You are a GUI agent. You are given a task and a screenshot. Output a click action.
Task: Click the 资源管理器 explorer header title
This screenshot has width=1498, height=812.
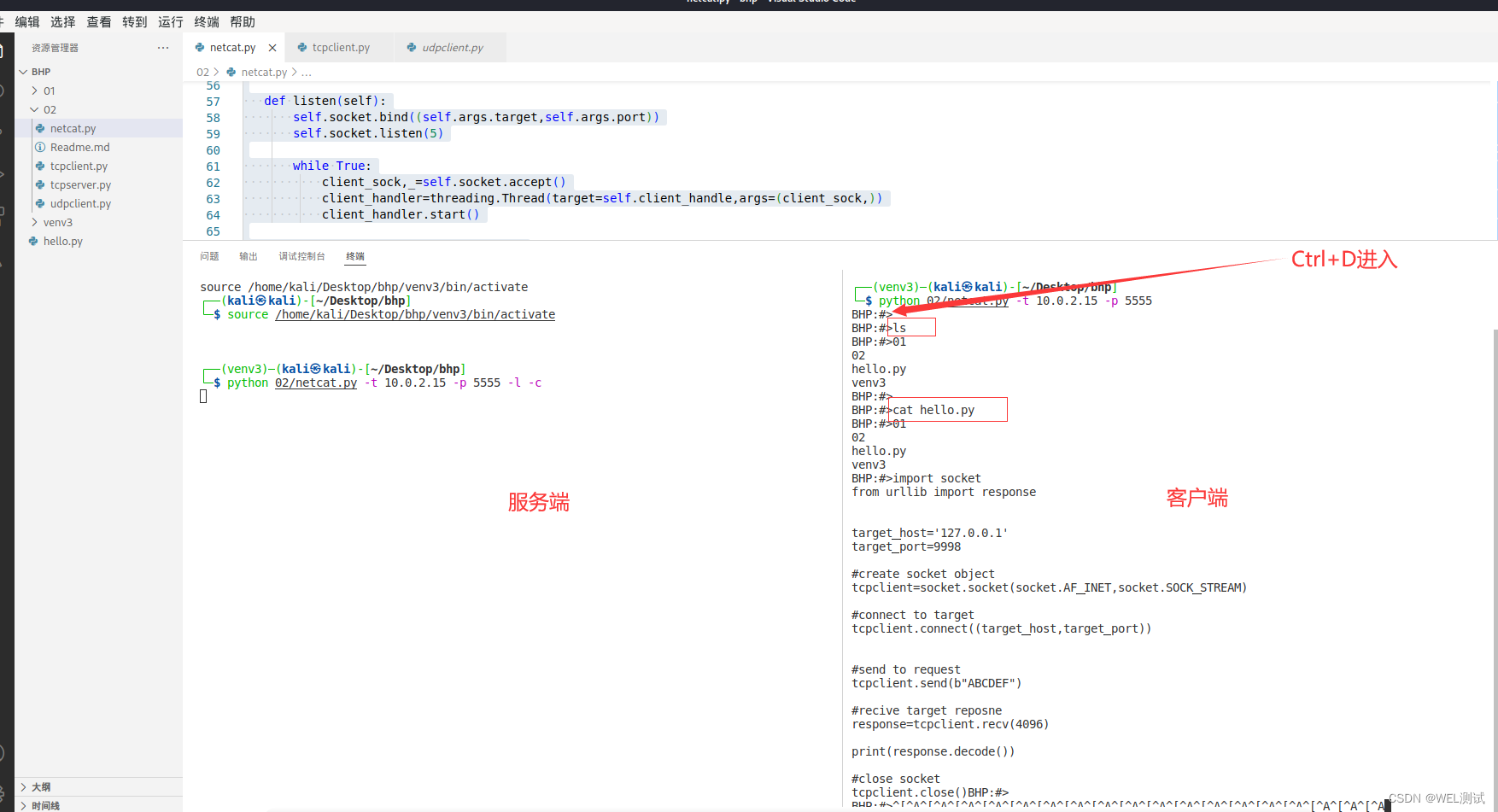(x=55, y=48)
